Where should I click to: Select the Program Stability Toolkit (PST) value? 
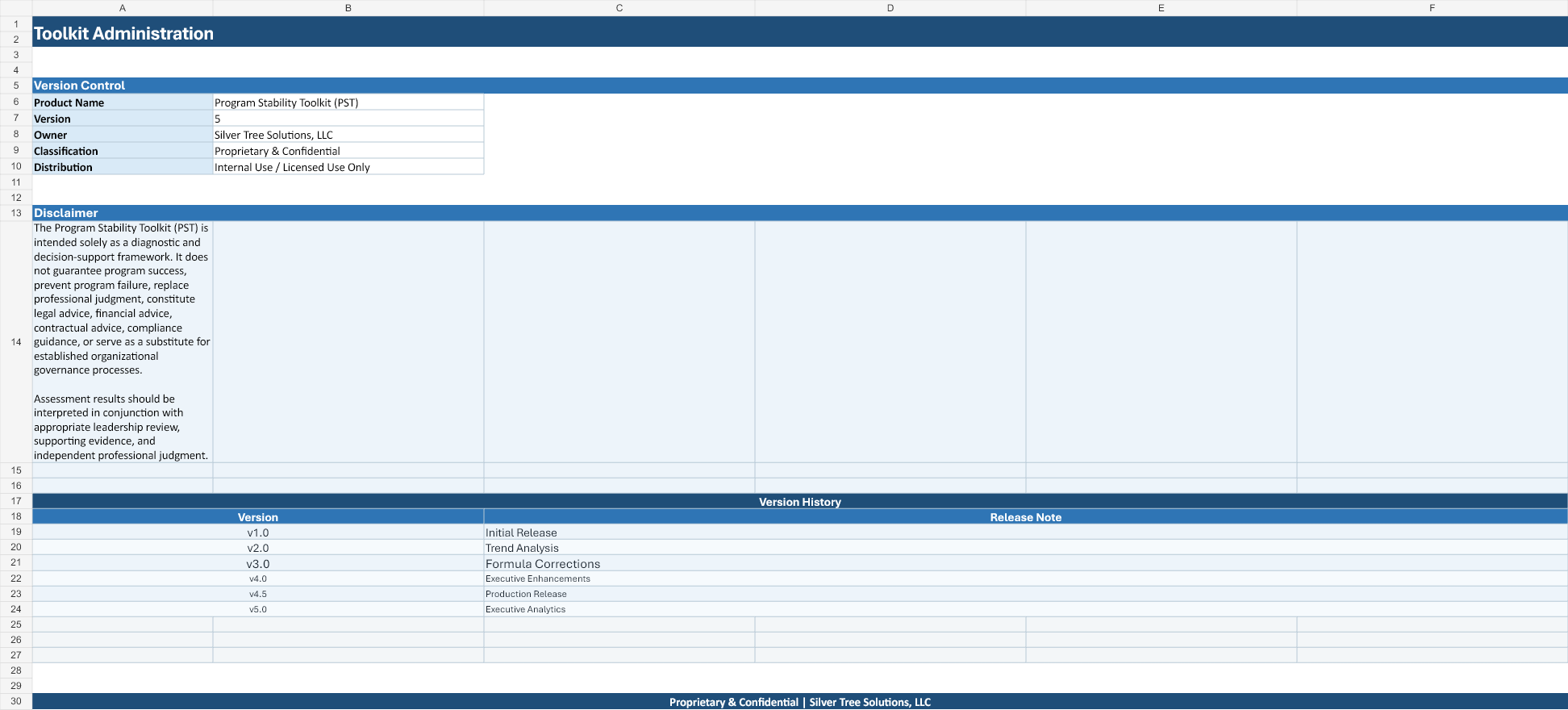point(348,102)
